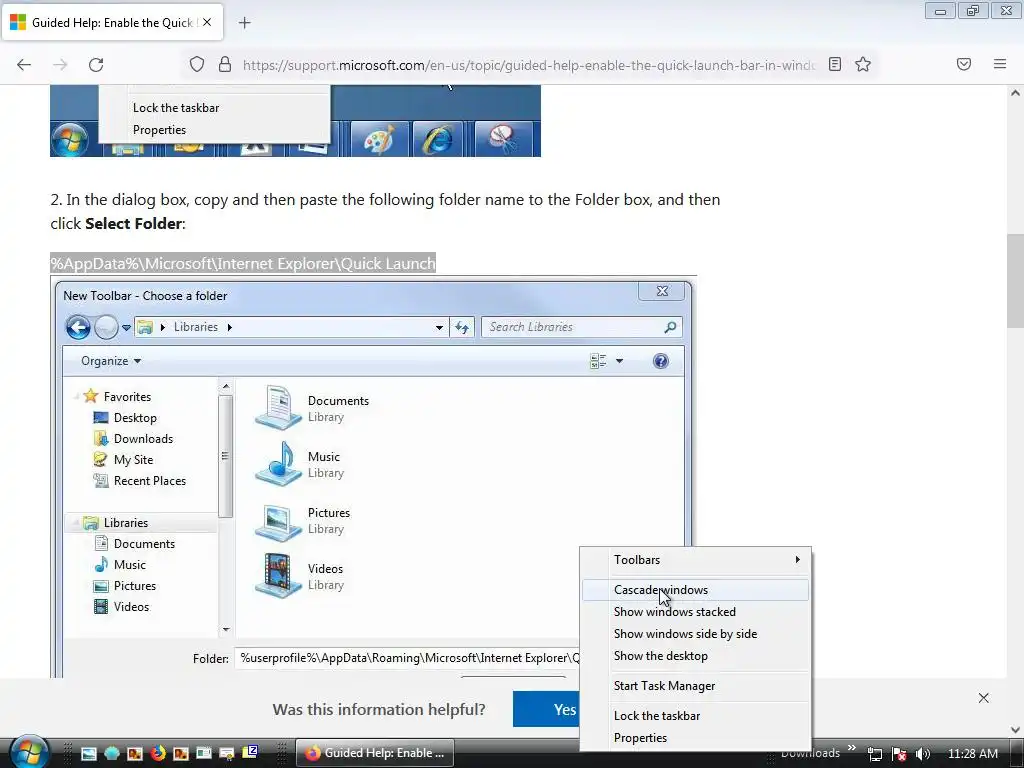The height and width of the screenshot is (768, 1024).
Task: Open a new browser tab
Action: (x=244, y=23)
